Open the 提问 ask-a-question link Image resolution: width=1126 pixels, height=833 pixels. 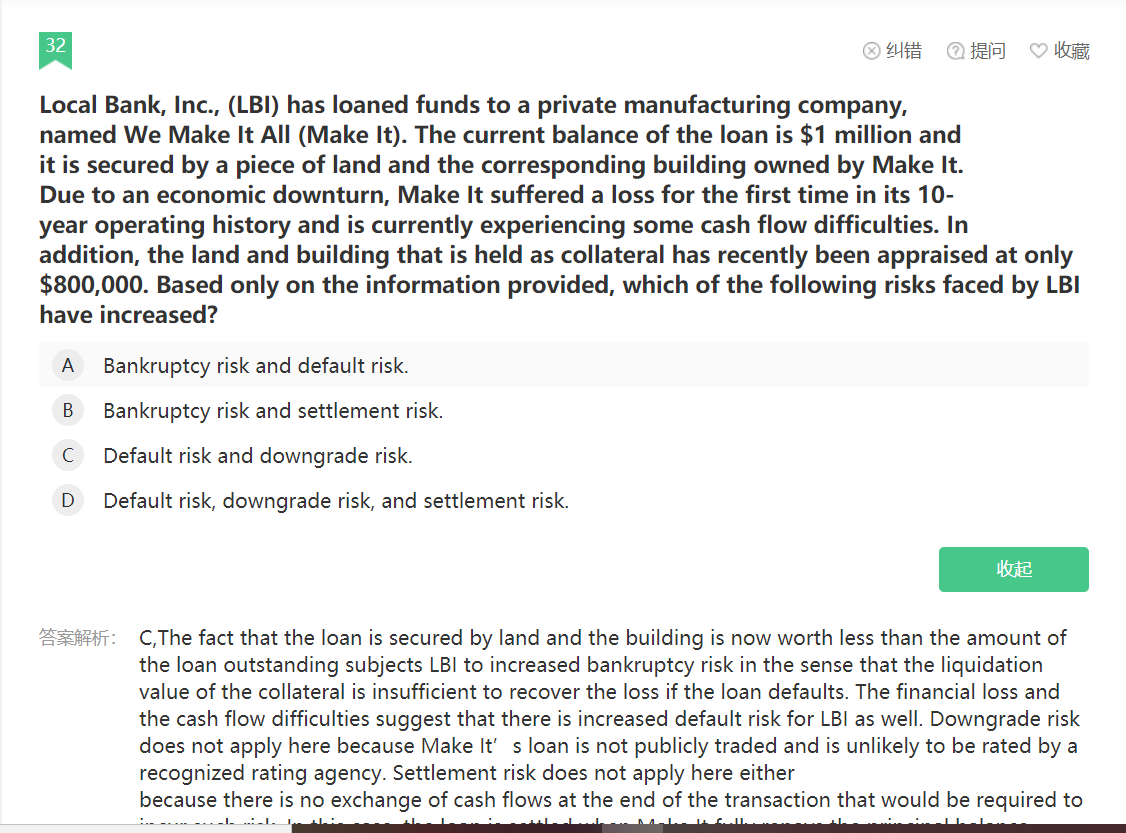click(988, 51)
